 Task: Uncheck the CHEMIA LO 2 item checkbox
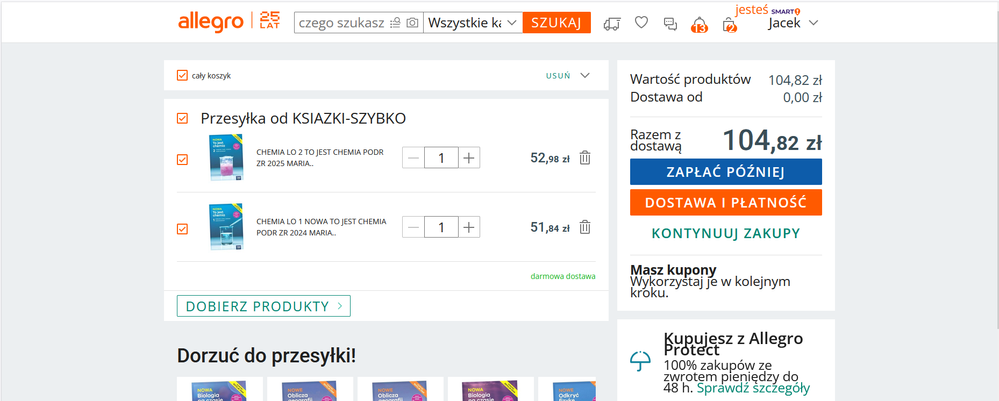(182, 159)
